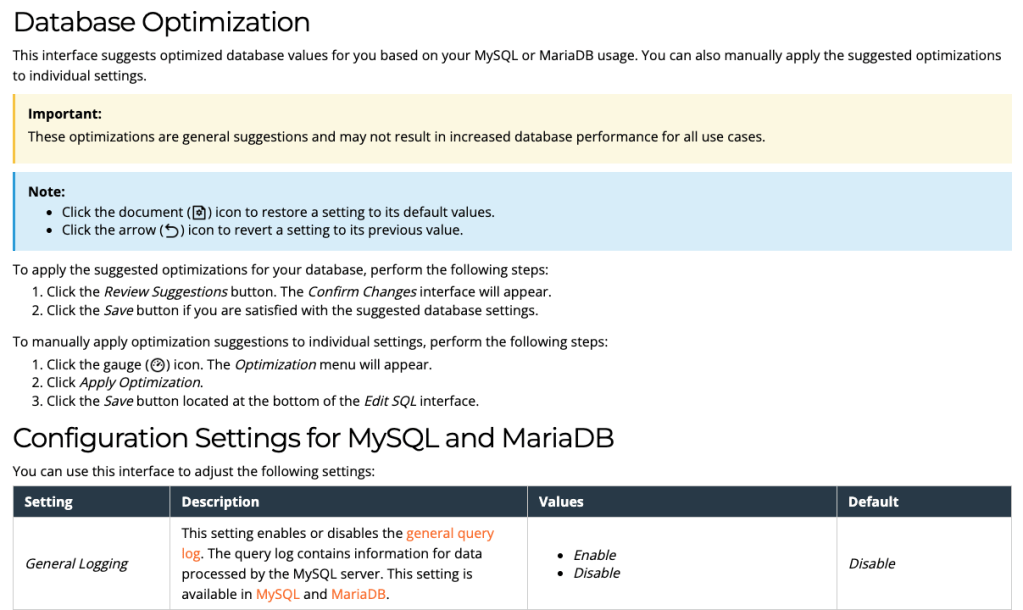1023x610 pixels.
Task: Click the revert arrow icon in Note
Action: 171,230
